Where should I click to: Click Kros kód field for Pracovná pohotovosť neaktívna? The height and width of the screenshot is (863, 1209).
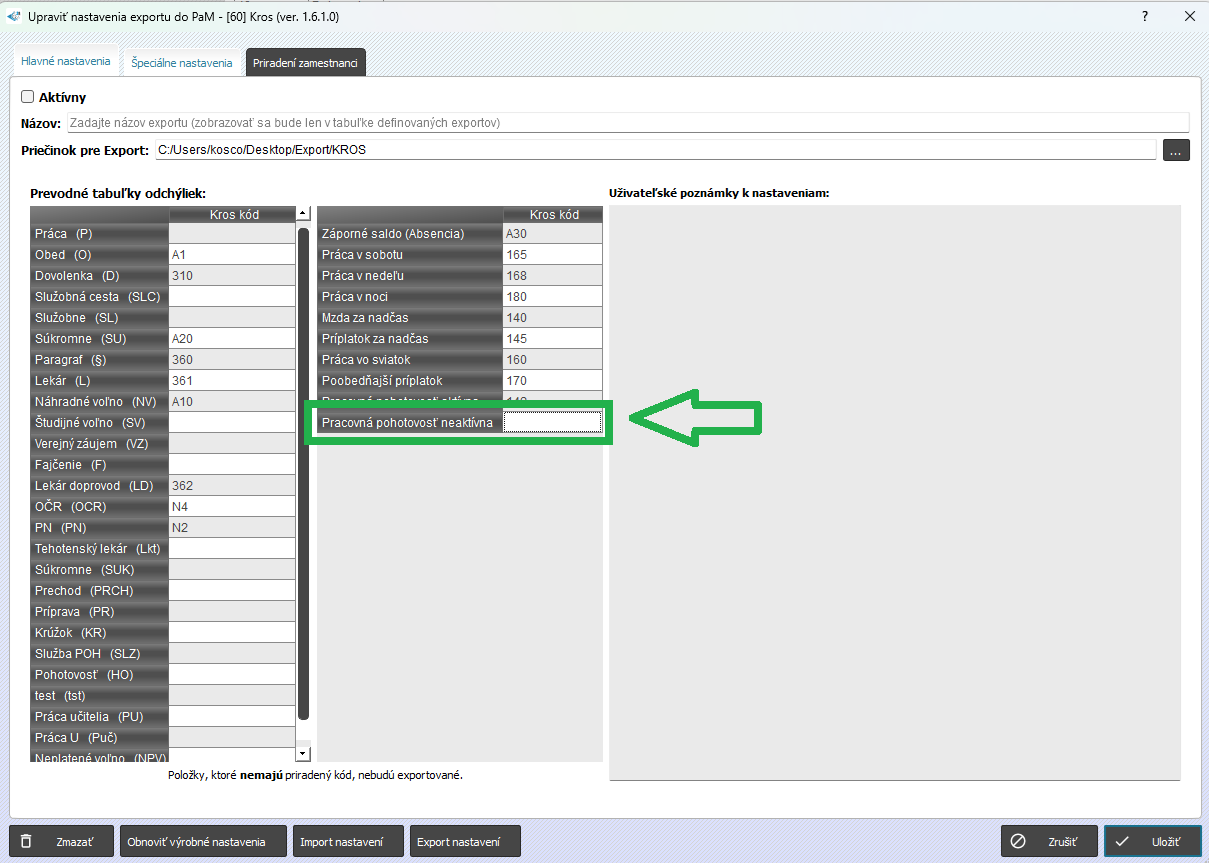coord(553,423)
